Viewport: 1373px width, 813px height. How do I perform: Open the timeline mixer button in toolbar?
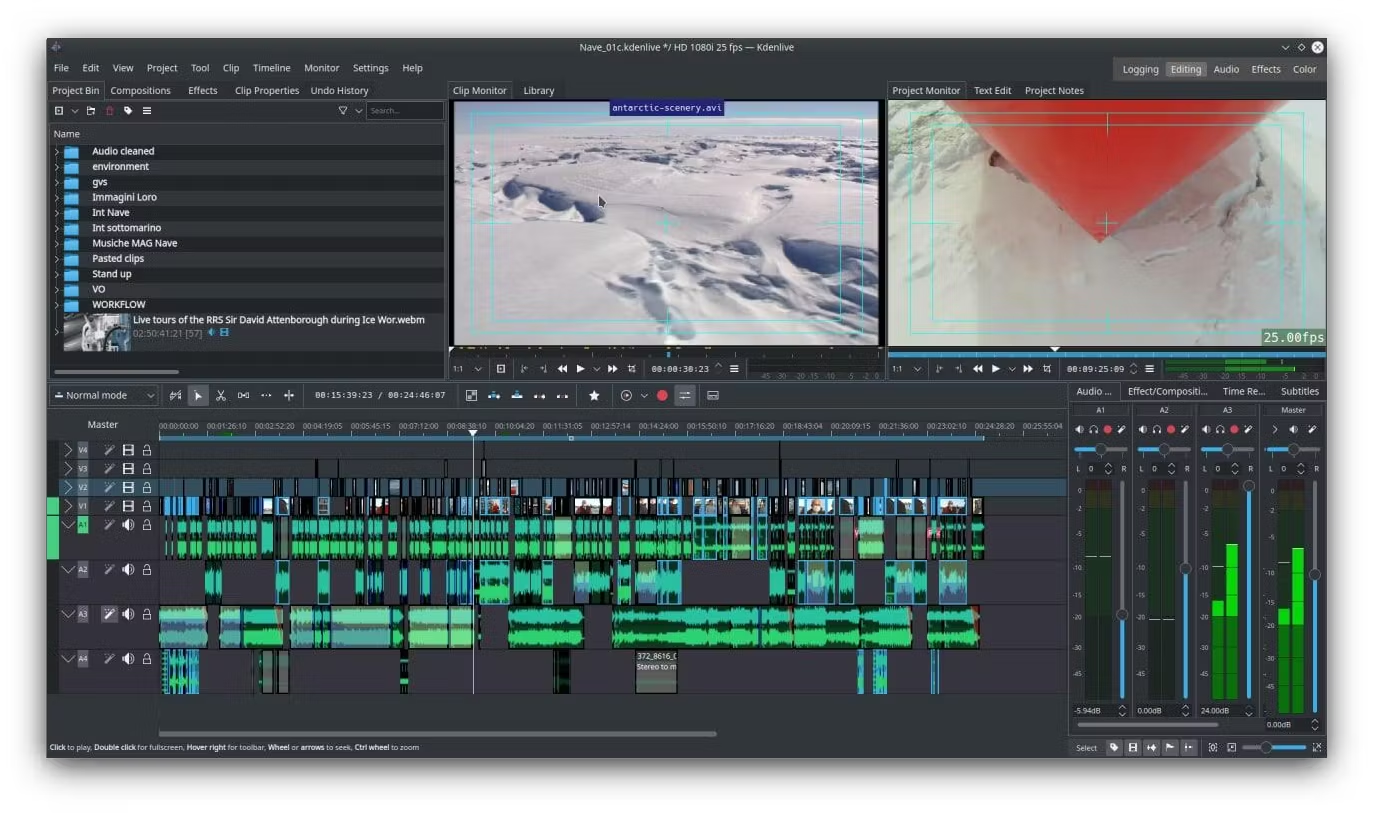click(x=685, y=396)
